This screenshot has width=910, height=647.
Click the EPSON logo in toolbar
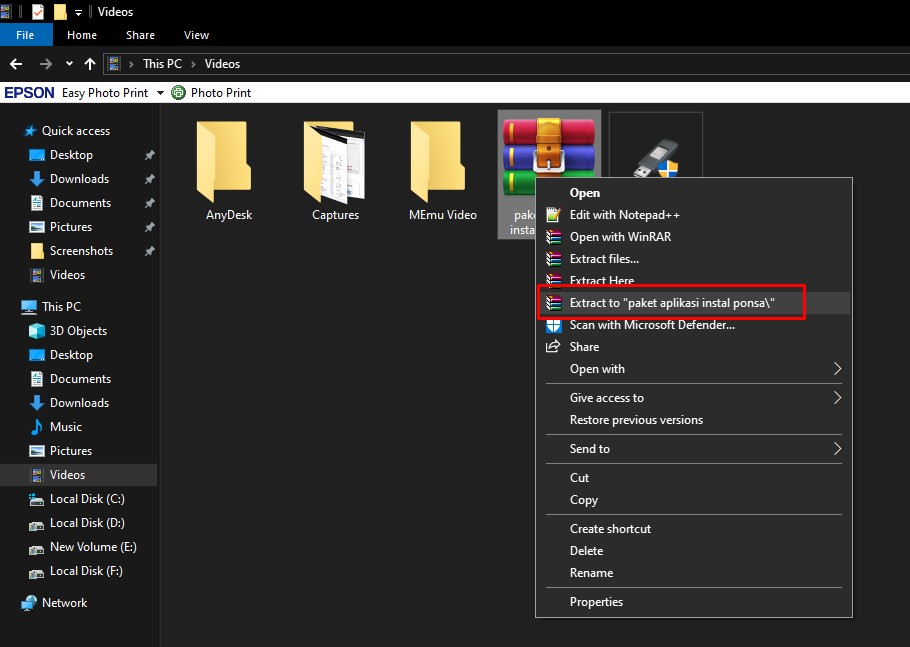[x=29, y=93]
